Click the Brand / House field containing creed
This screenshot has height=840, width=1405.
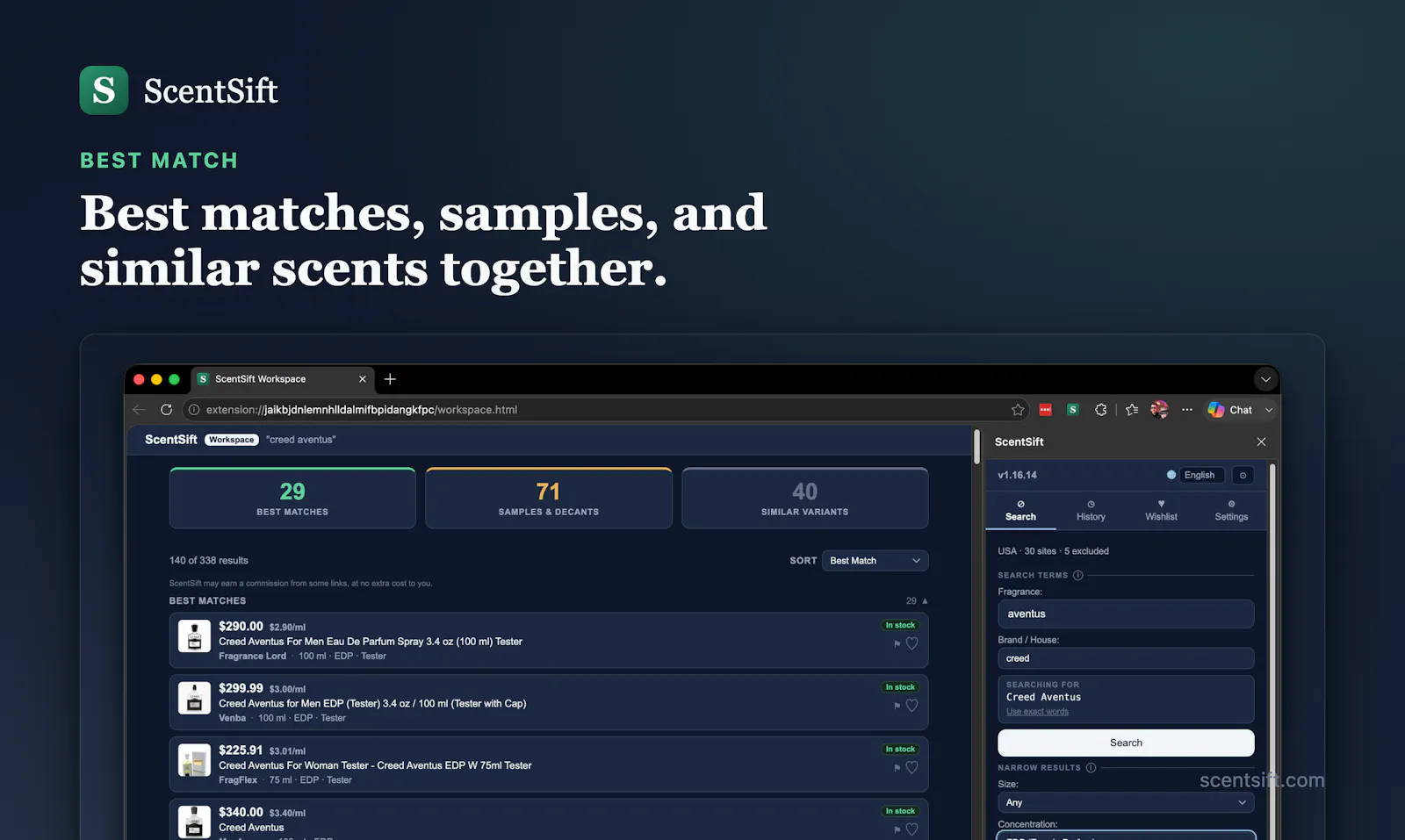1126,658
